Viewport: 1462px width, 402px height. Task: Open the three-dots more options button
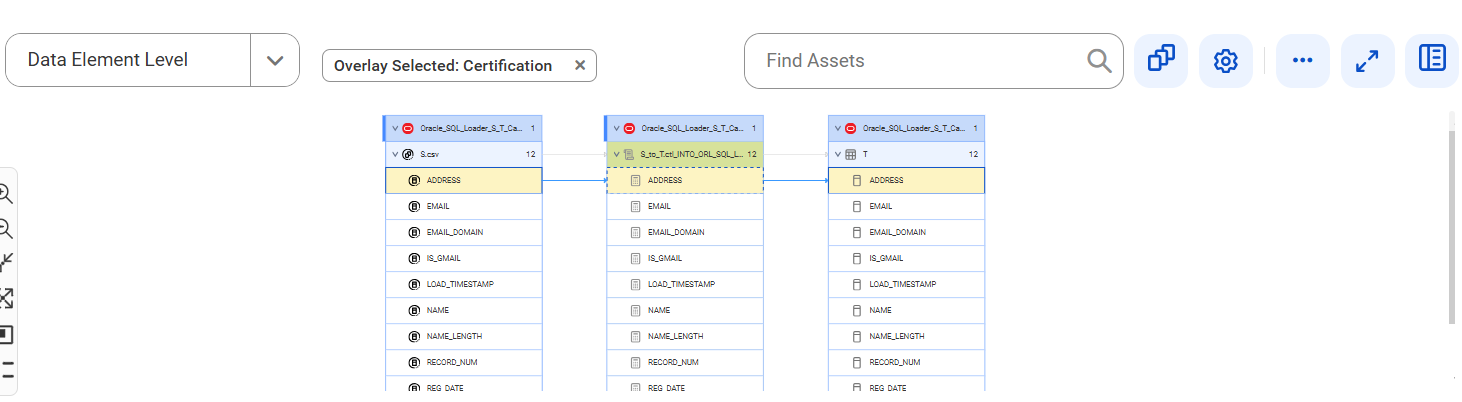pos(1302,60)
